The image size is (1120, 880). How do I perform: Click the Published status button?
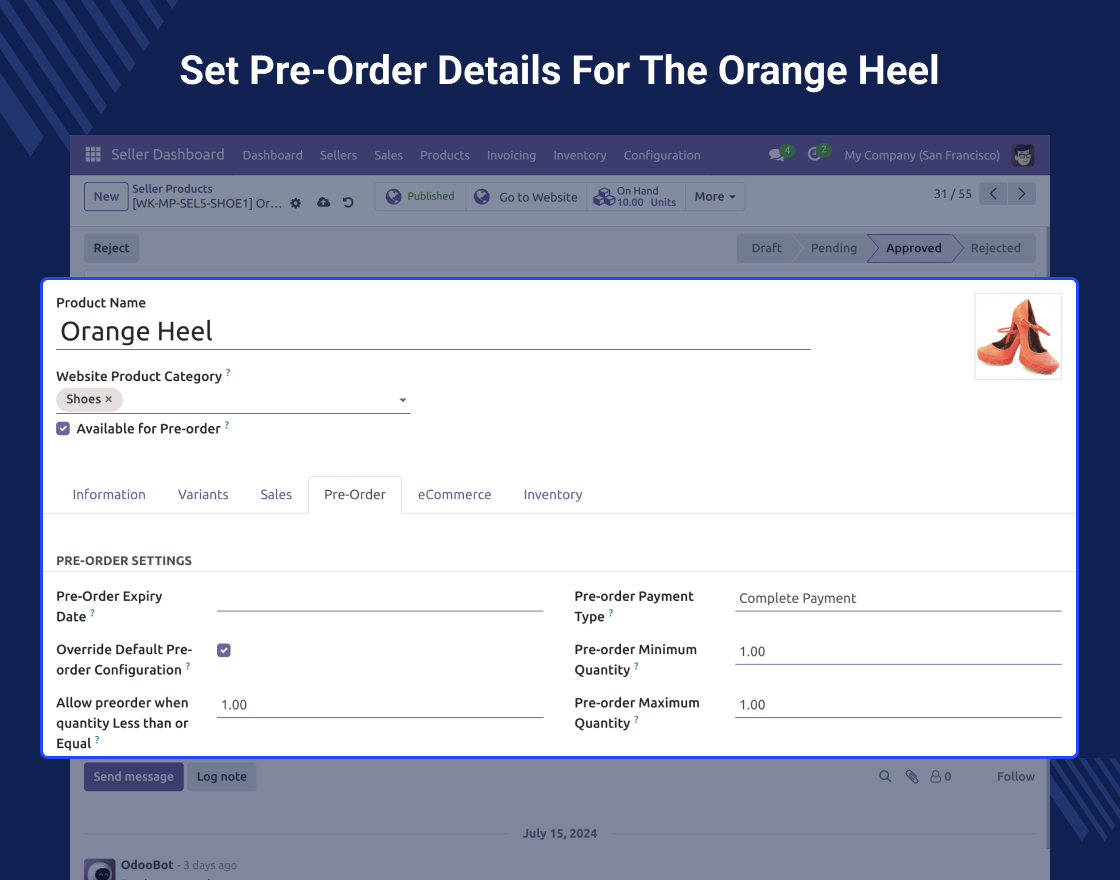pos(420,196)
